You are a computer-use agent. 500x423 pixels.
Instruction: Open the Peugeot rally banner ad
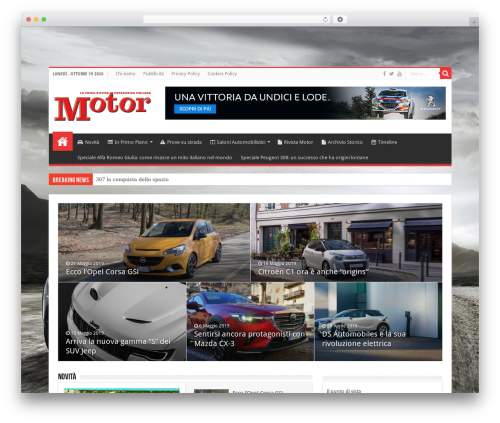[305, 103]
